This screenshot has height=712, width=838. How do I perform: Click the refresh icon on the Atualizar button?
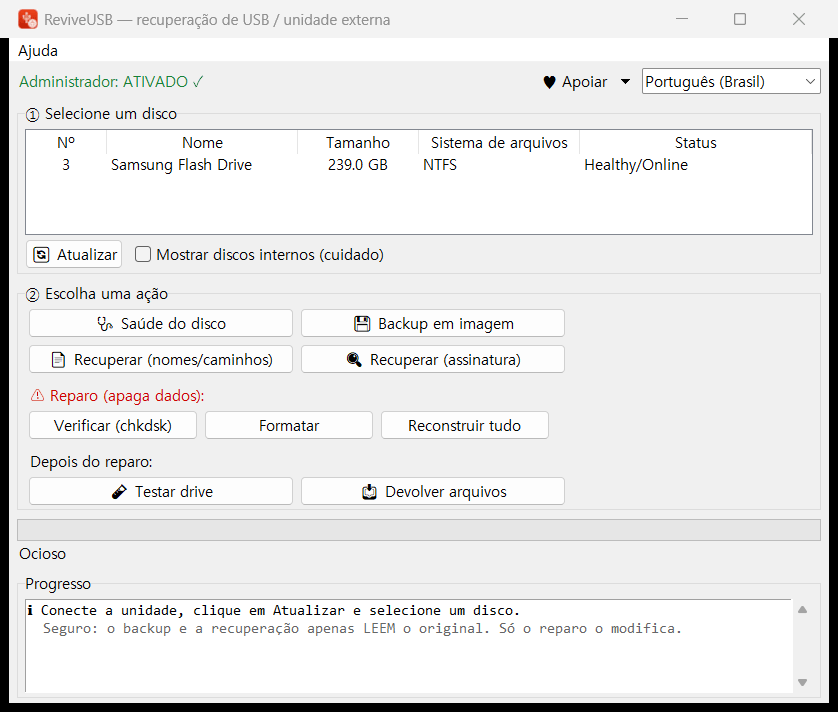pyautogui.click(x=41, y=254)
